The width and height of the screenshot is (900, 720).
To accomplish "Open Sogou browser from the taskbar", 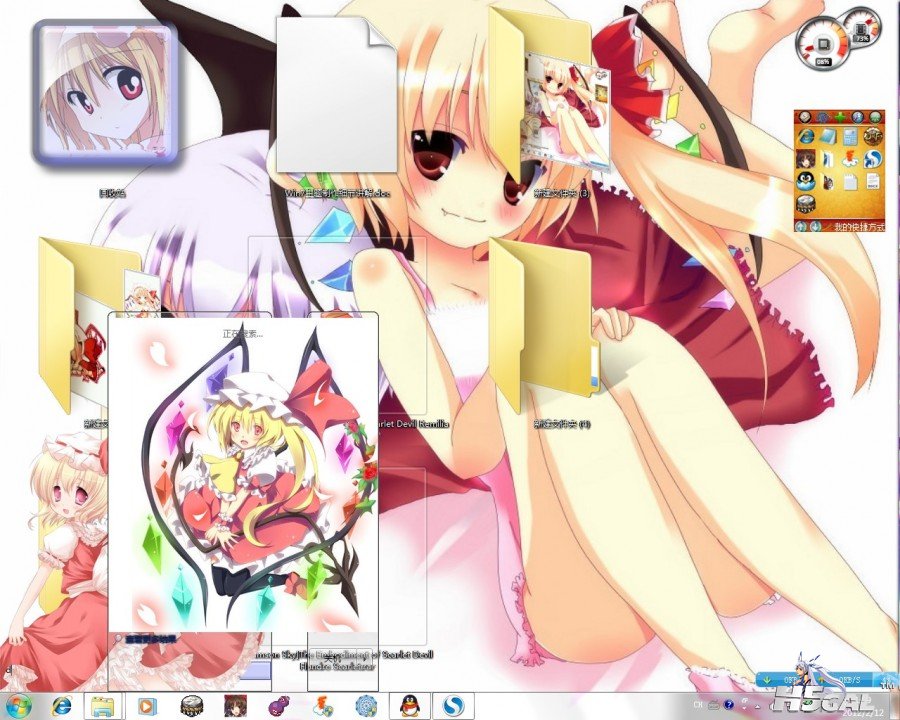I will tap(453, 705).
